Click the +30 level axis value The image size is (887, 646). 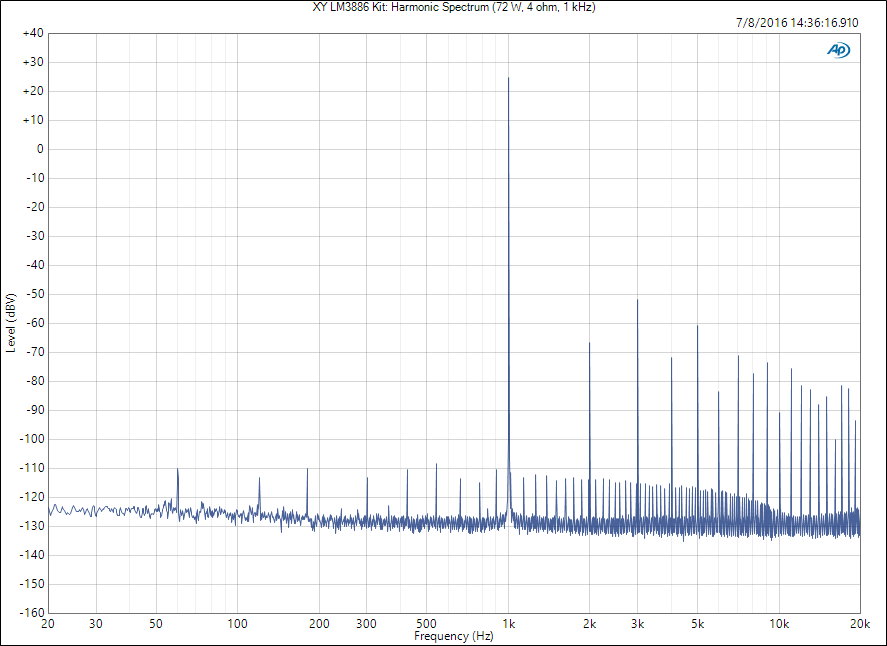point(33,62)
